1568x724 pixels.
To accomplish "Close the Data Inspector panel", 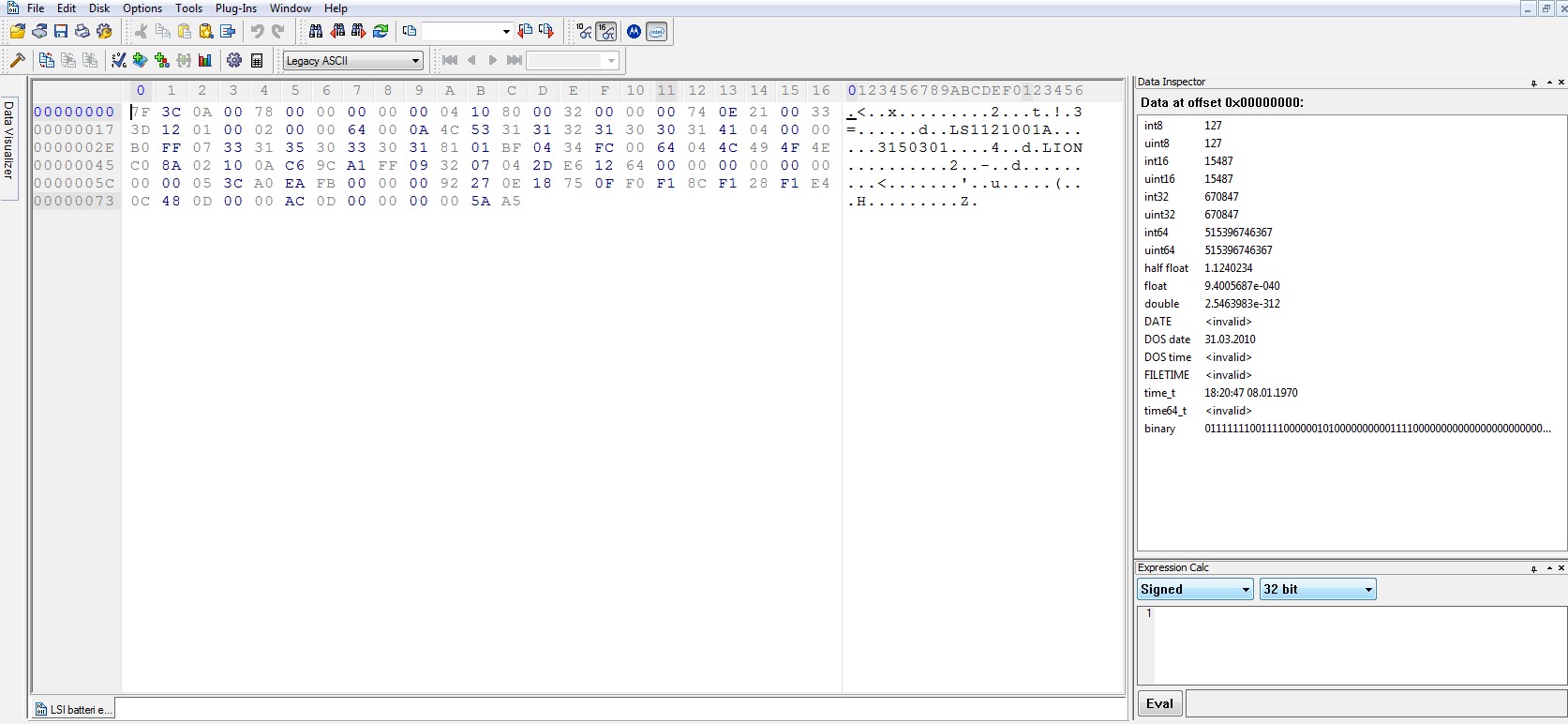I will coord(1561,83).
